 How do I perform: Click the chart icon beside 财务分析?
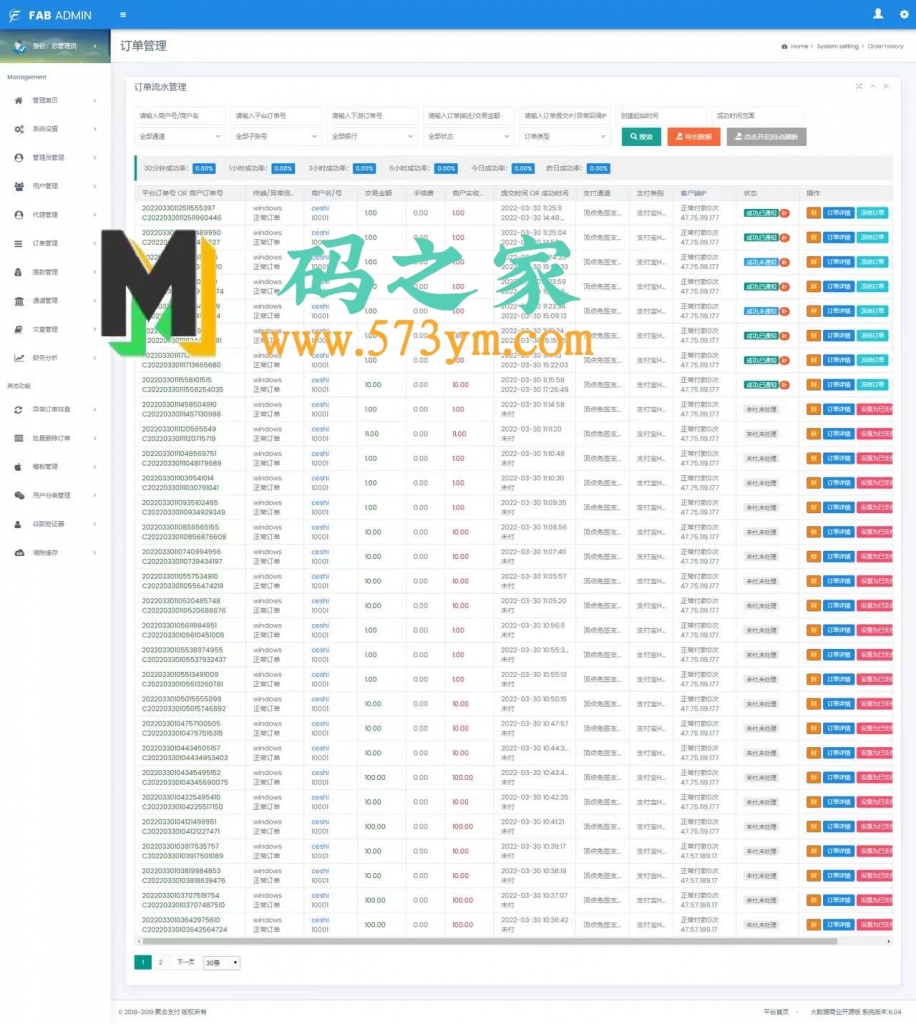(x=19, y=358)
